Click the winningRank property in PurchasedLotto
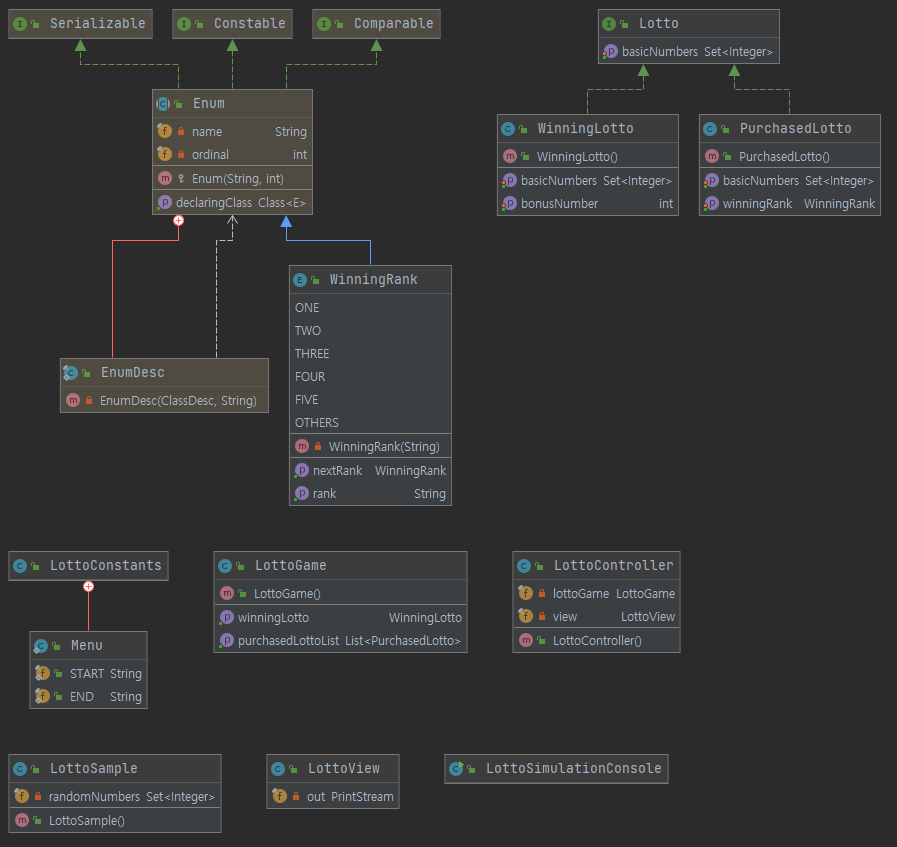This screenshot has width=897, height=847. [x=790, y=204]
